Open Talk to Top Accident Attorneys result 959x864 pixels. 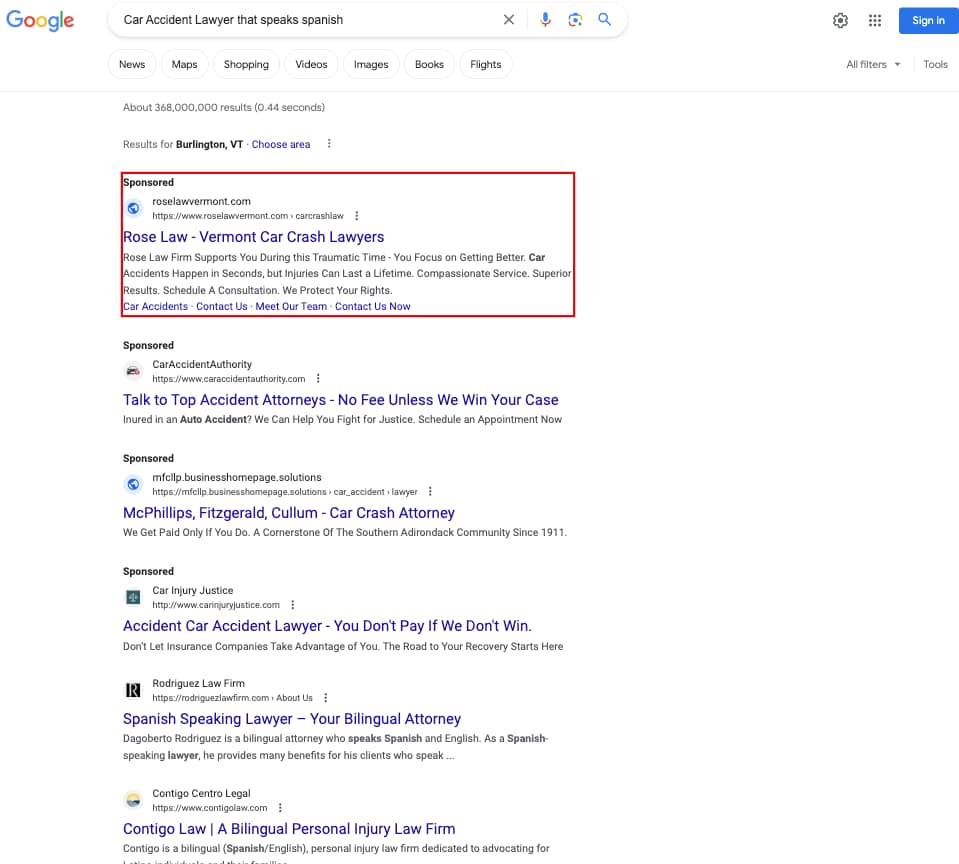pyautogui.click(x=341, y=400)
